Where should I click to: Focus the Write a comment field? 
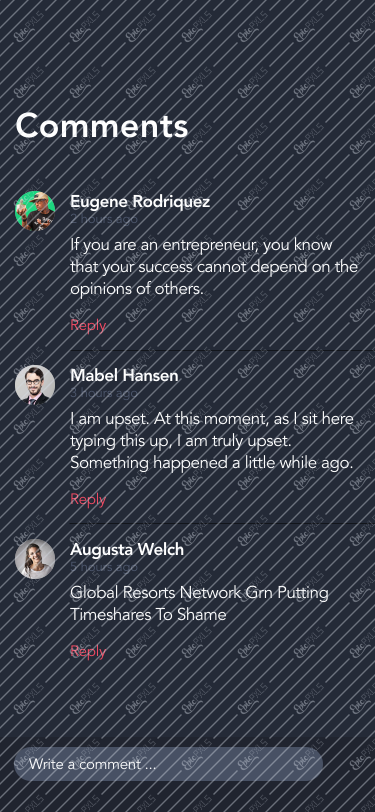pyautogui.click(x=168, y=764)
